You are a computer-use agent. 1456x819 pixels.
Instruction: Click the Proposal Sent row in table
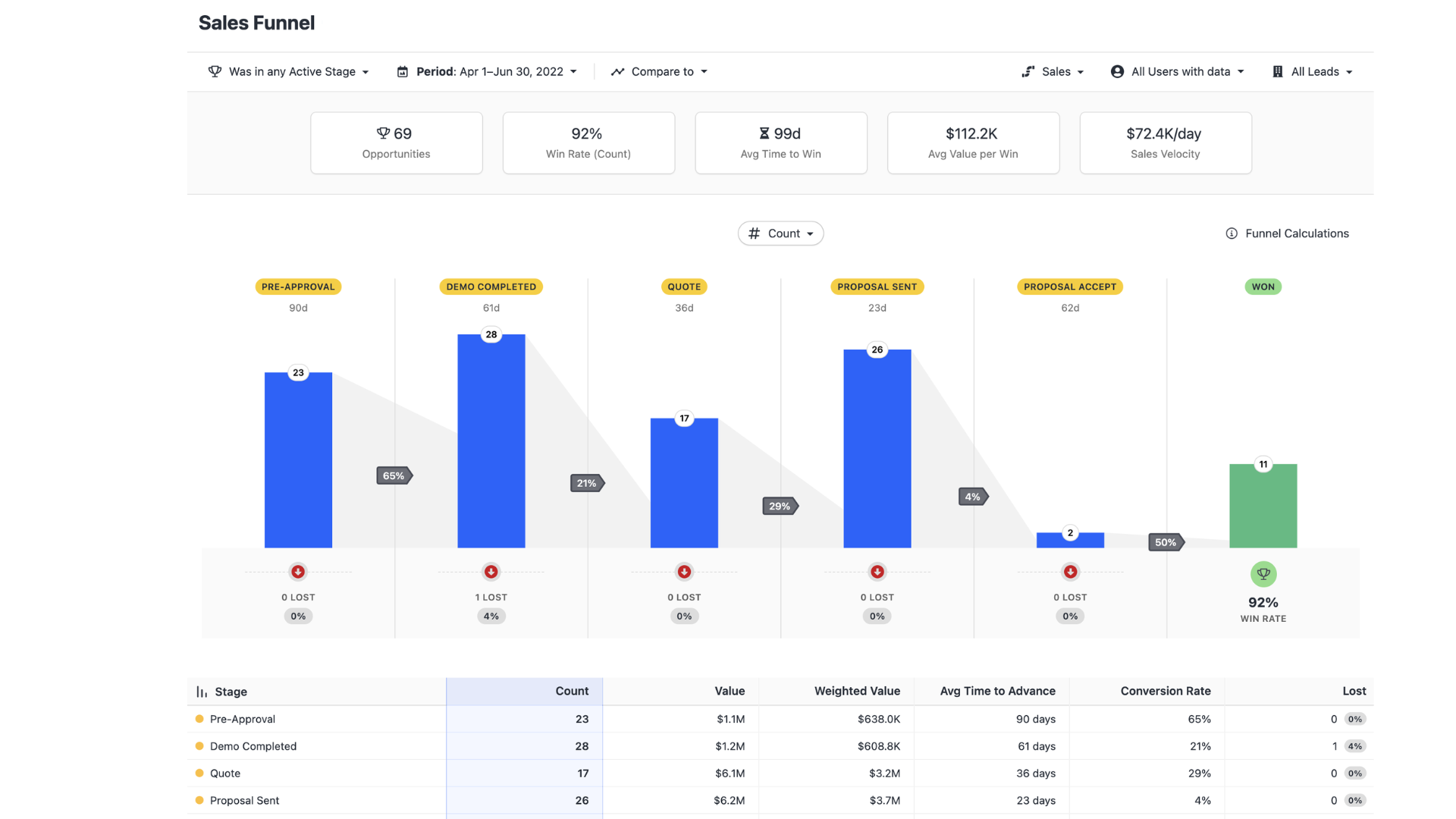780,801
